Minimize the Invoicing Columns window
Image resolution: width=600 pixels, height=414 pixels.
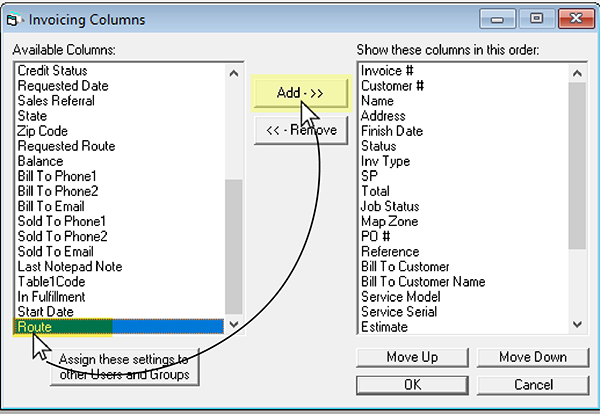(497, 19)
